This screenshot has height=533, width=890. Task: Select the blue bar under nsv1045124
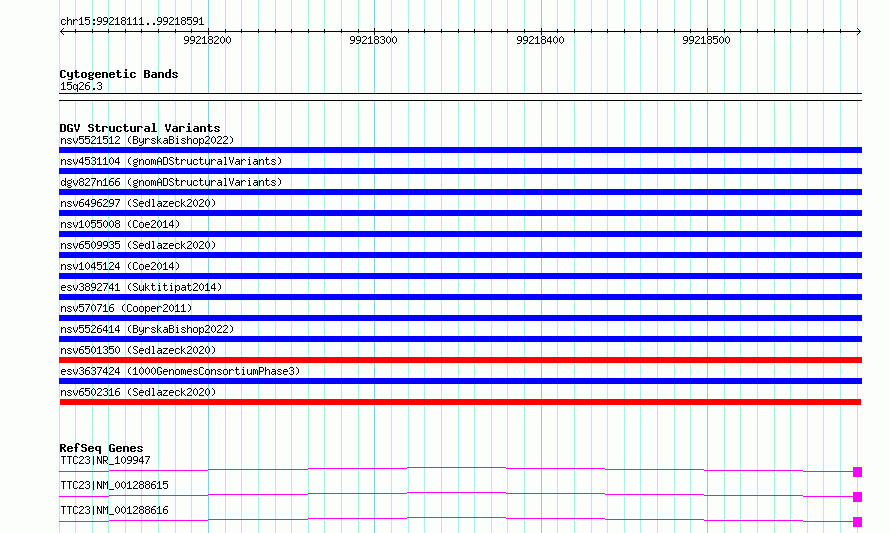[x=460, y=276]
